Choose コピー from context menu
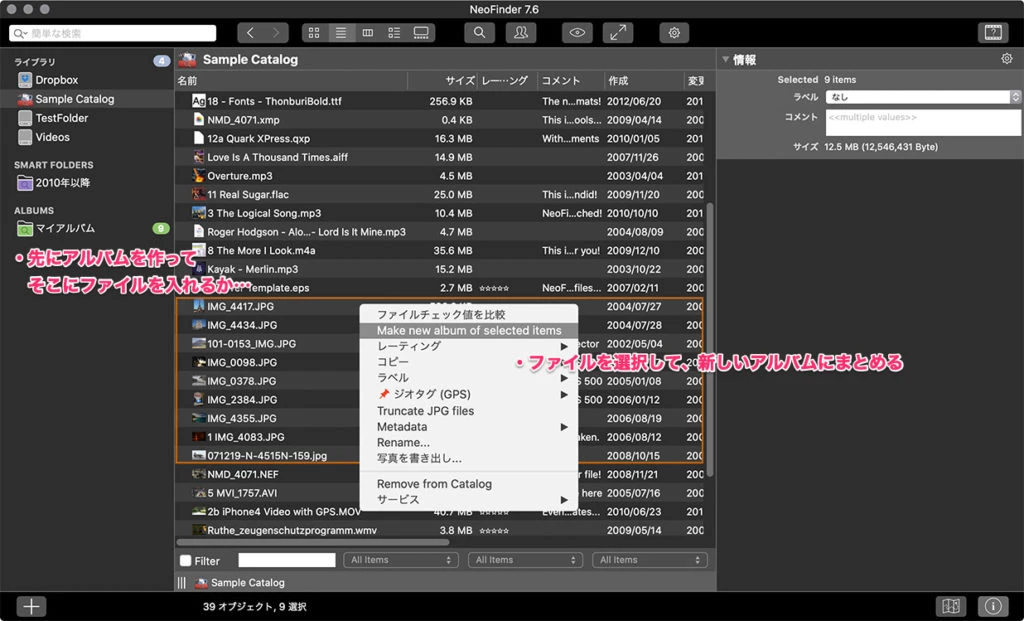 coord(469,362)
